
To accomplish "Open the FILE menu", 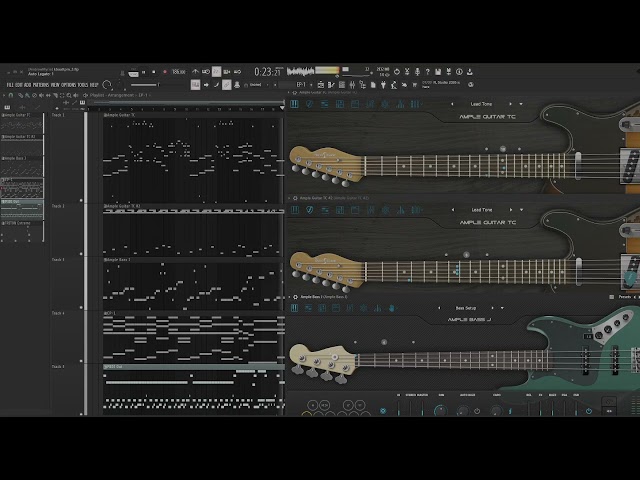I will 10,85.
